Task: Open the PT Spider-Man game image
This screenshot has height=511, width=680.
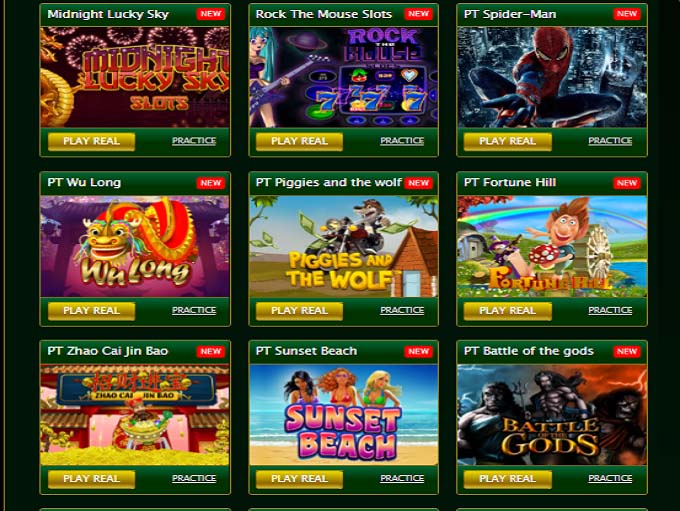Action: coord(552,77)
